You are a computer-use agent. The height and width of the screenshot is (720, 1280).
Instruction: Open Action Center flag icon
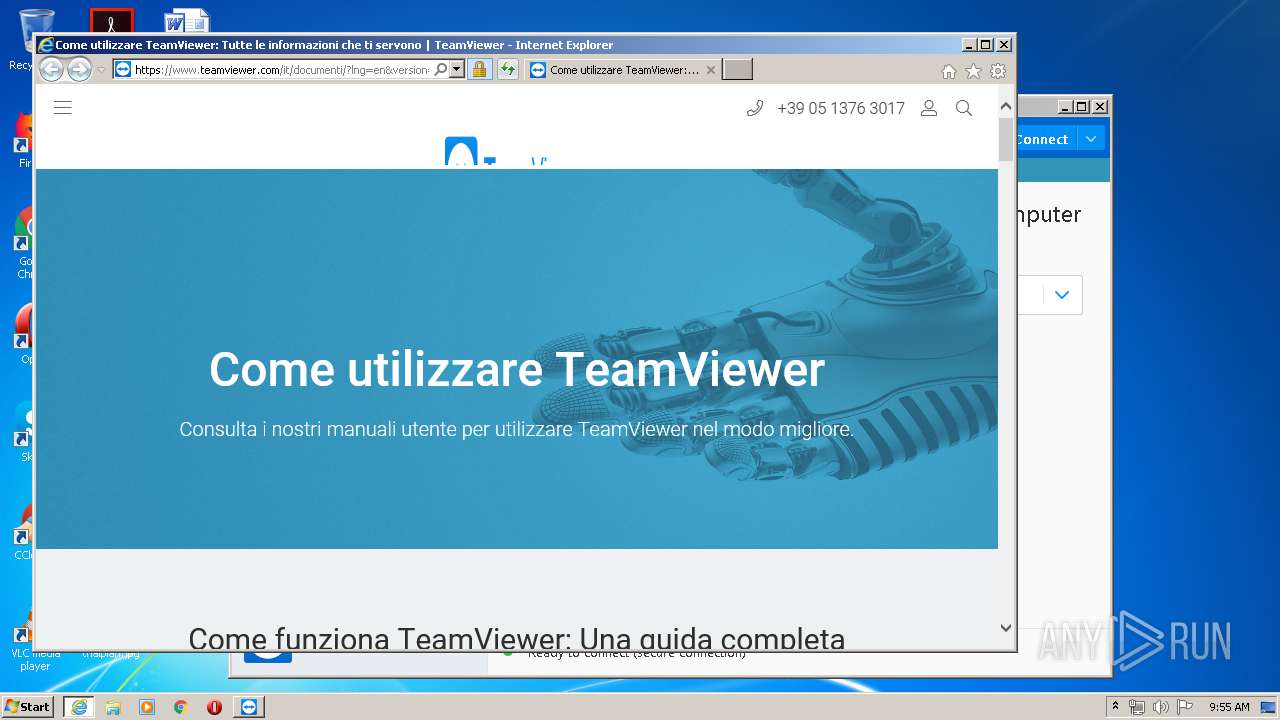1185,707
